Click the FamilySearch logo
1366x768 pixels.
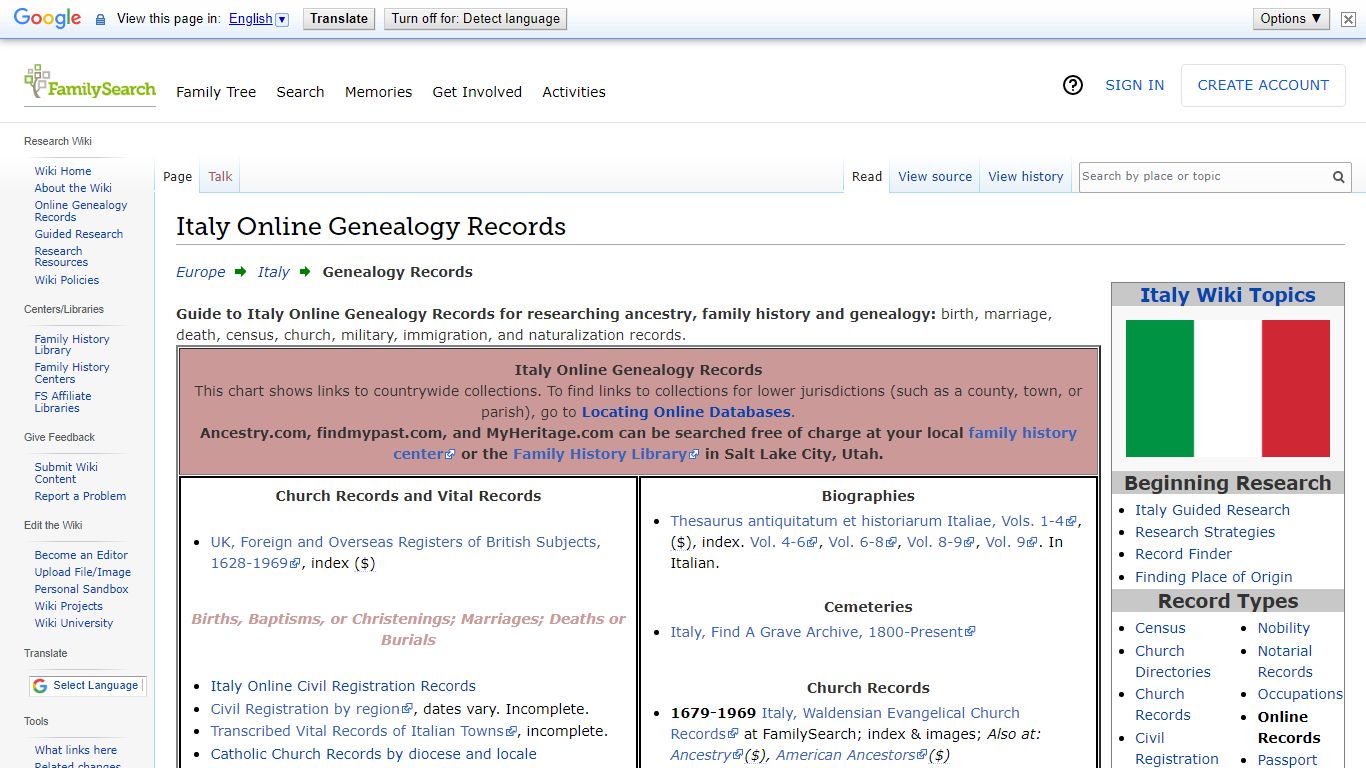coord(90,84)
